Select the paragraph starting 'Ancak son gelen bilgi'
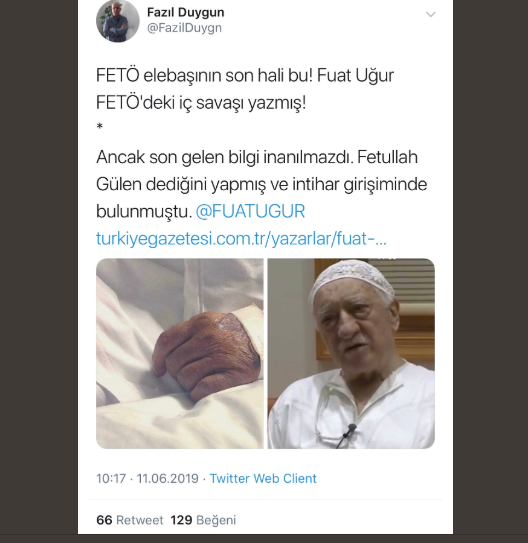The width and height of the screenshot is (528, 543). pos(261,184)
